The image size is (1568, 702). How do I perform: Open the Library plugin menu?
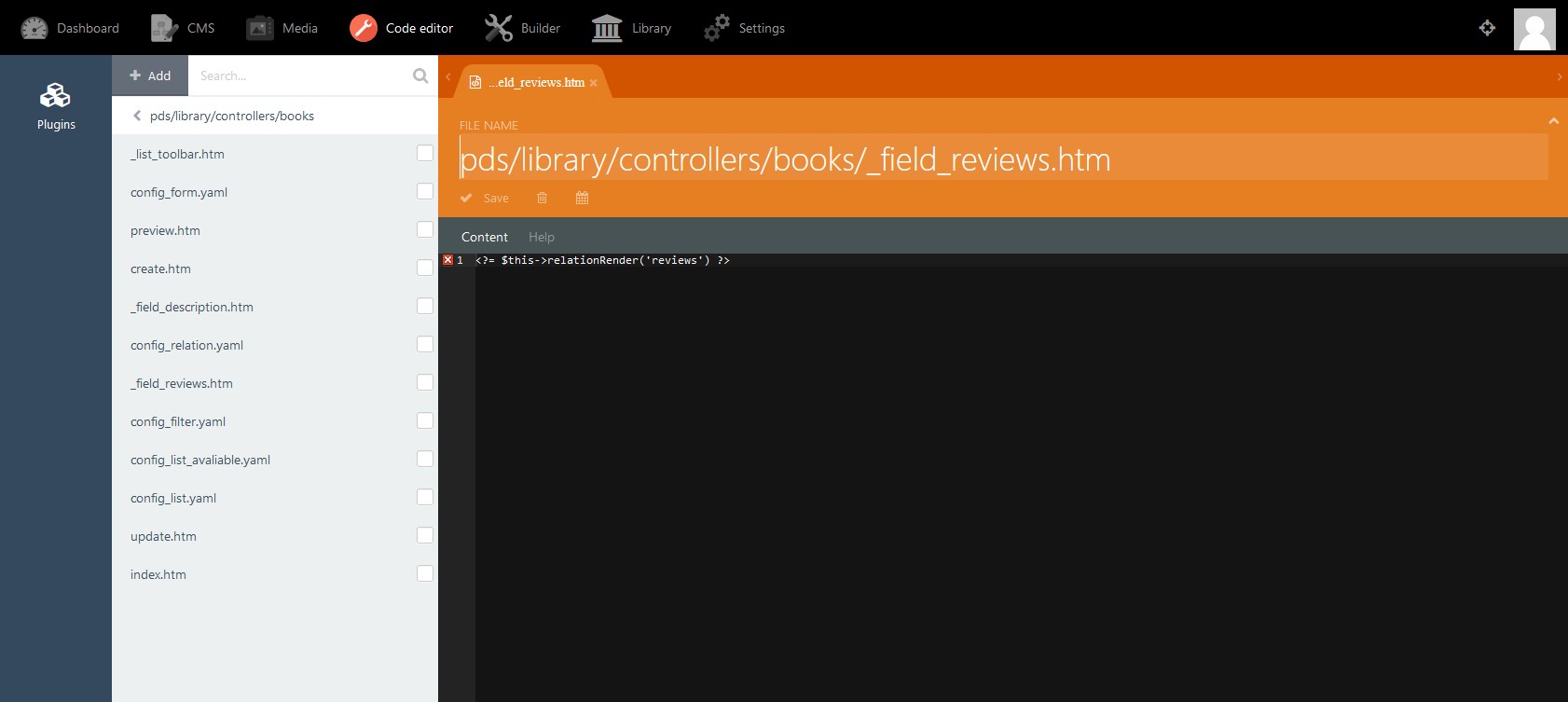click(632, 28)
